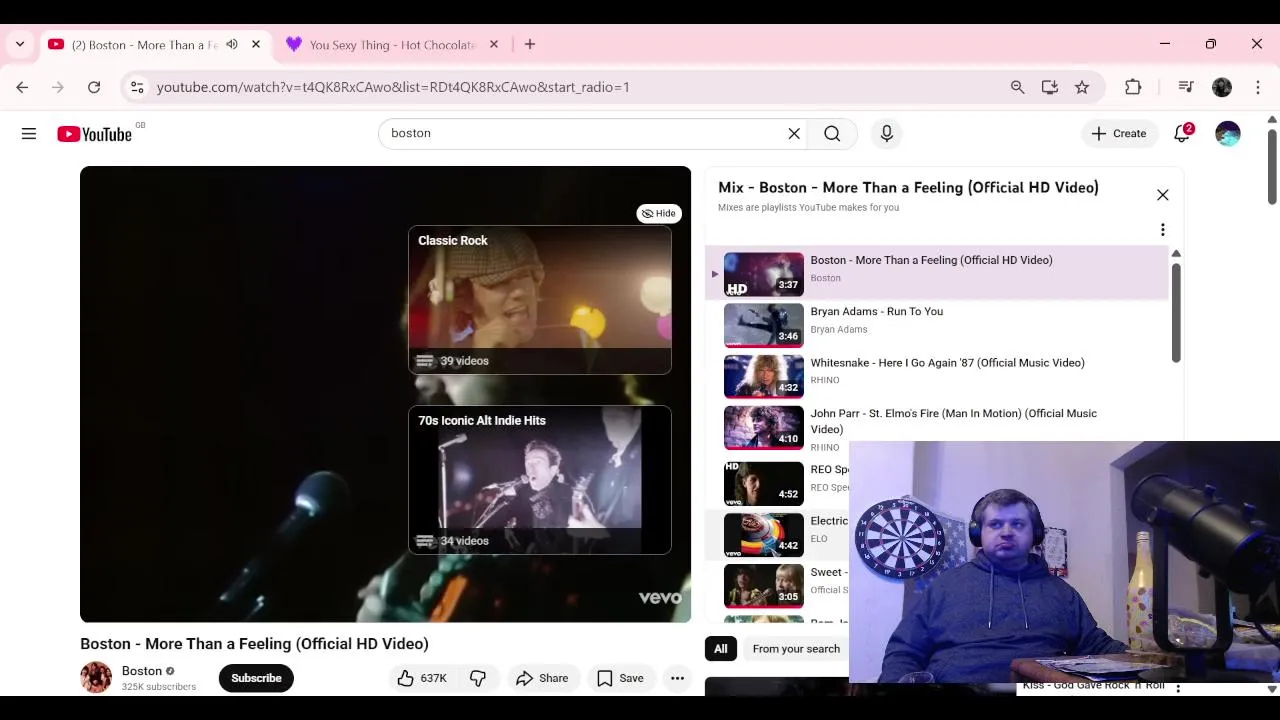
Task: Open the YouTube account avatar menu
Action: (1228, 133)
